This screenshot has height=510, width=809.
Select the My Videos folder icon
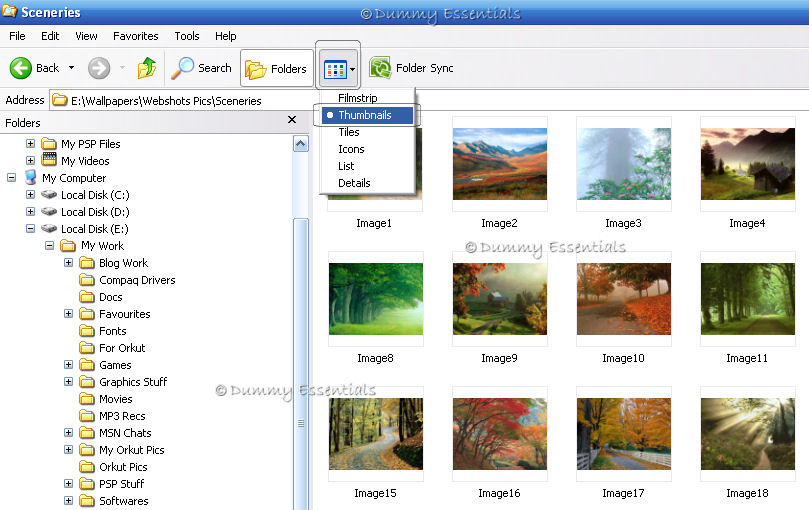pos(49,160)
